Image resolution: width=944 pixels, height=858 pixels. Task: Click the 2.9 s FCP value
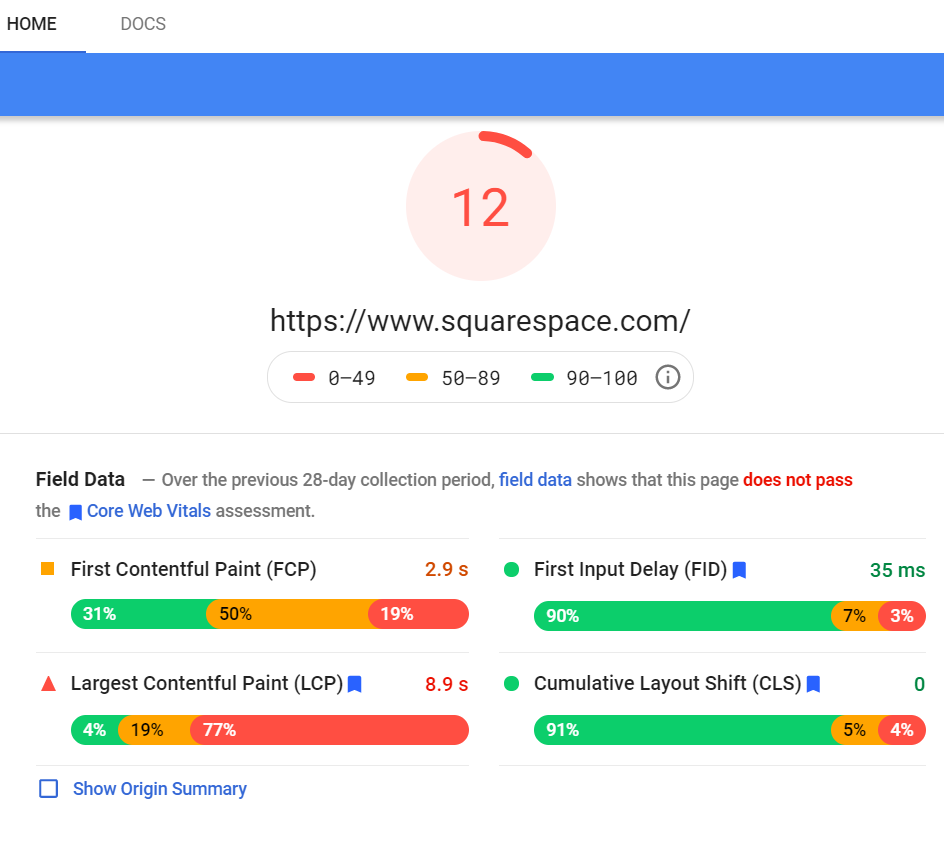coord(446,570)
